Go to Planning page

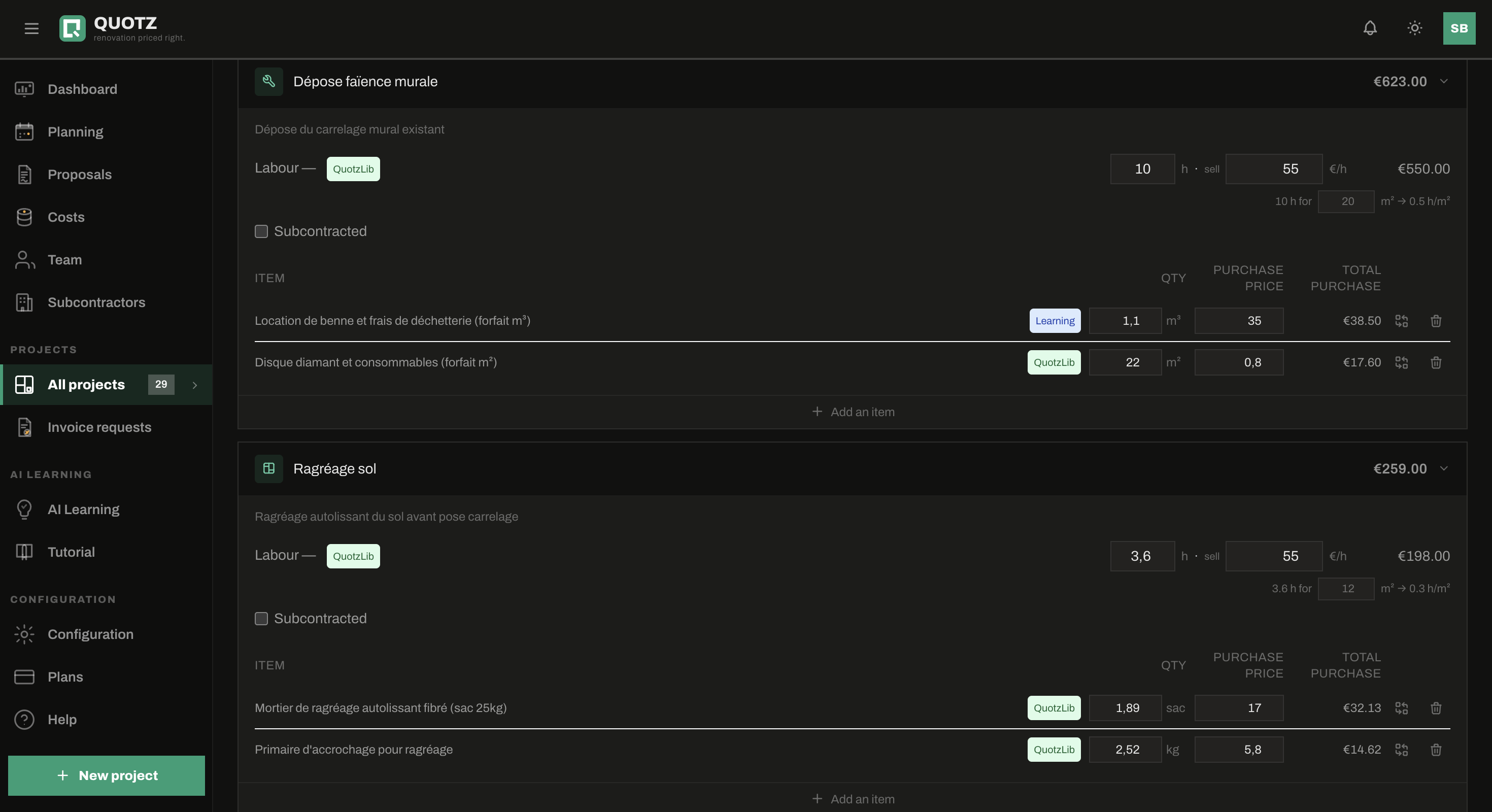point(106,132)
